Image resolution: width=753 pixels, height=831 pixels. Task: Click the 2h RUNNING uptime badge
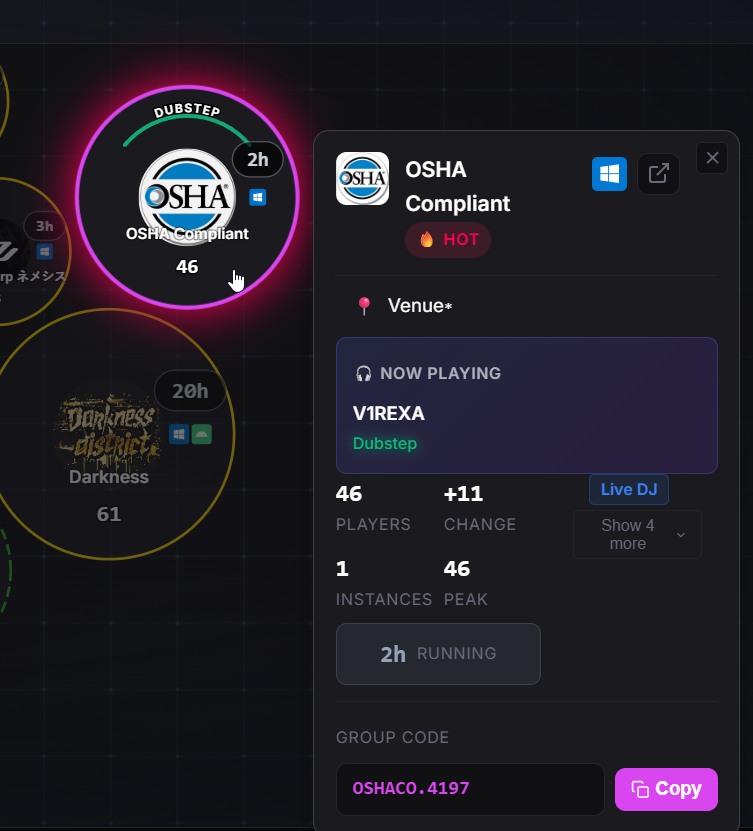coord(438,654)
